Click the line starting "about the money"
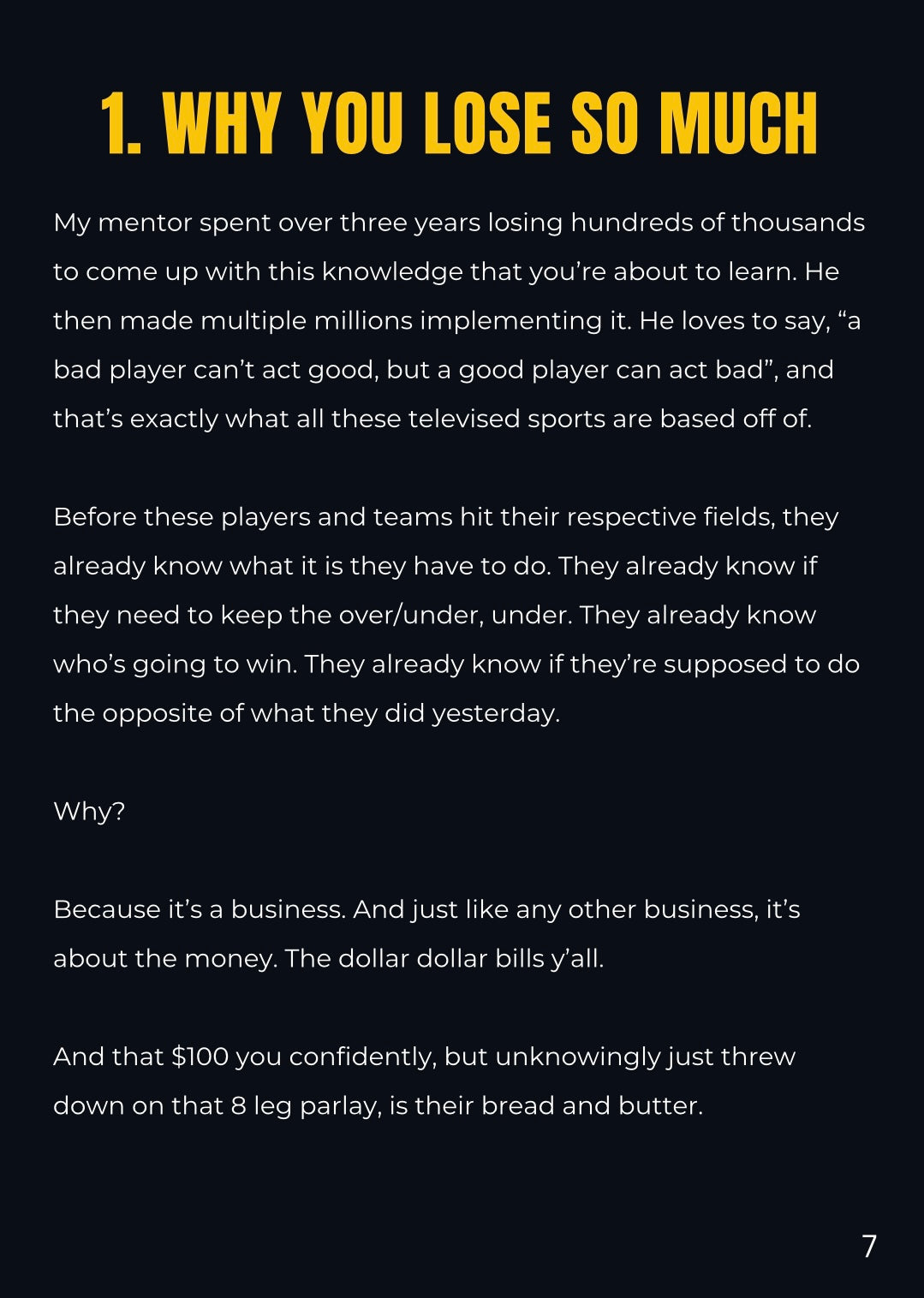Screen dimensions: 924x1298 (329, 959)
